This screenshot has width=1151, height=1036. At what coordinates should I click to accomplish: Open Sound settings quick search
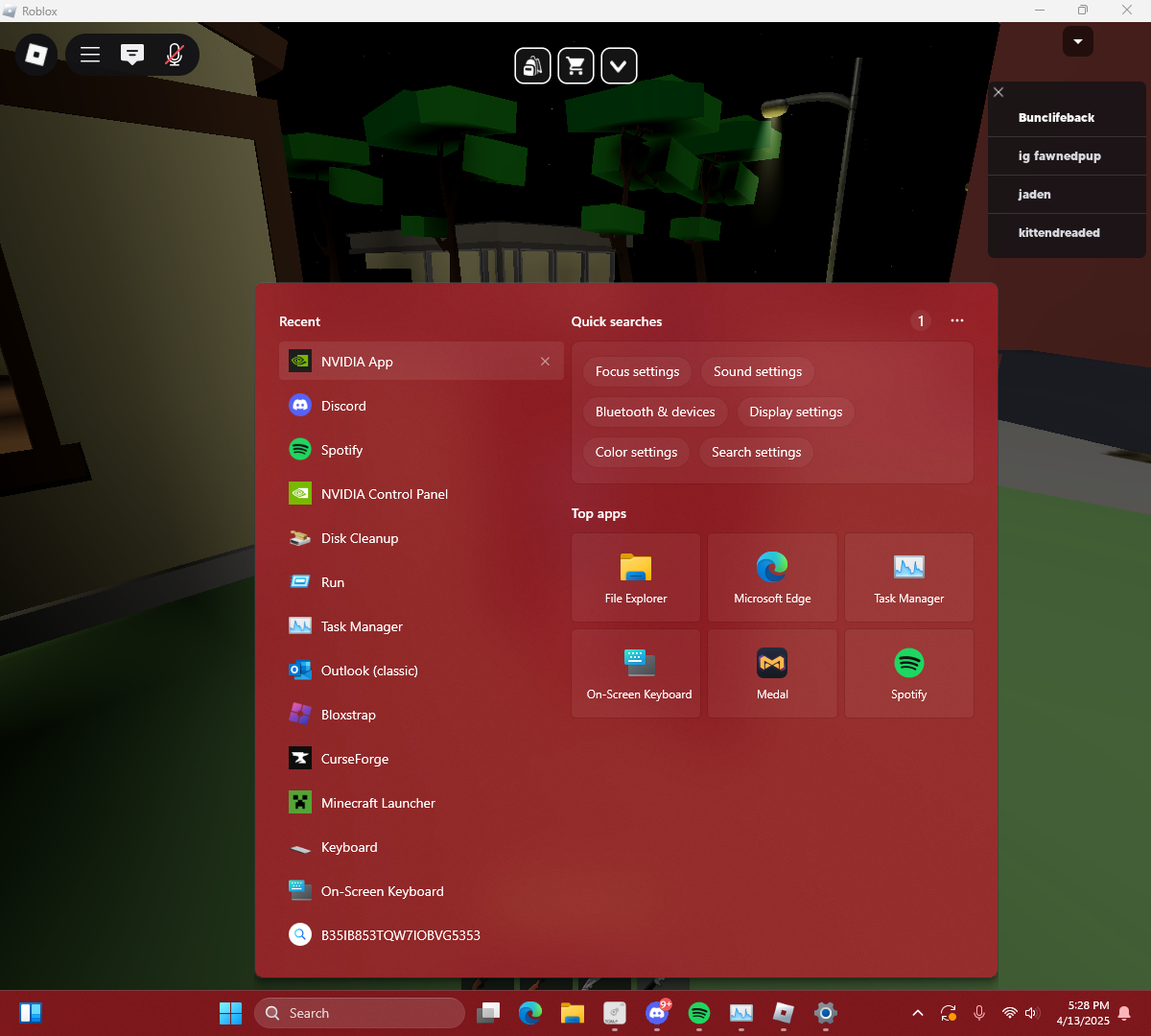[758, 371]
